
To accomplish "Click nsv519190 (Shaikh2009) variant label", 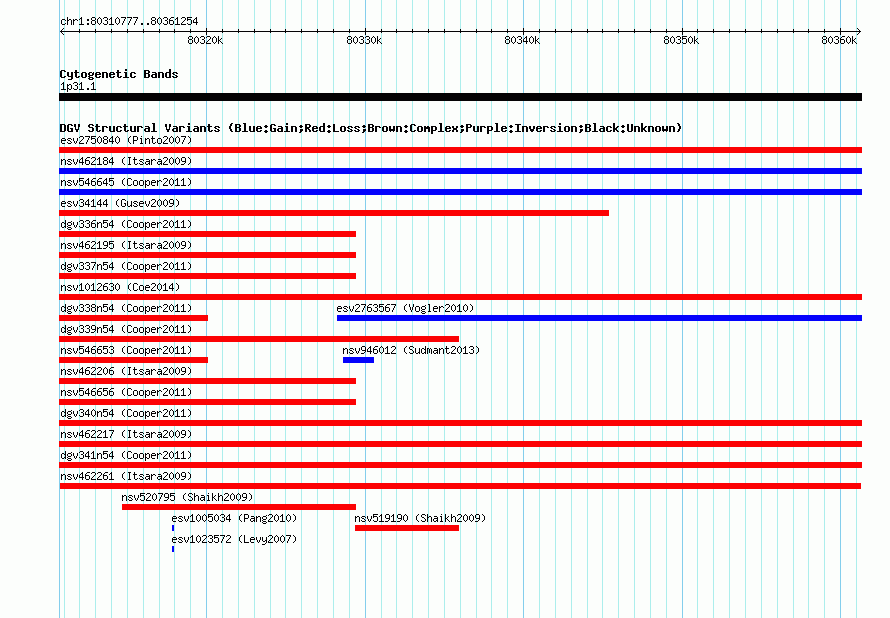I will click(x=420, y=518).
